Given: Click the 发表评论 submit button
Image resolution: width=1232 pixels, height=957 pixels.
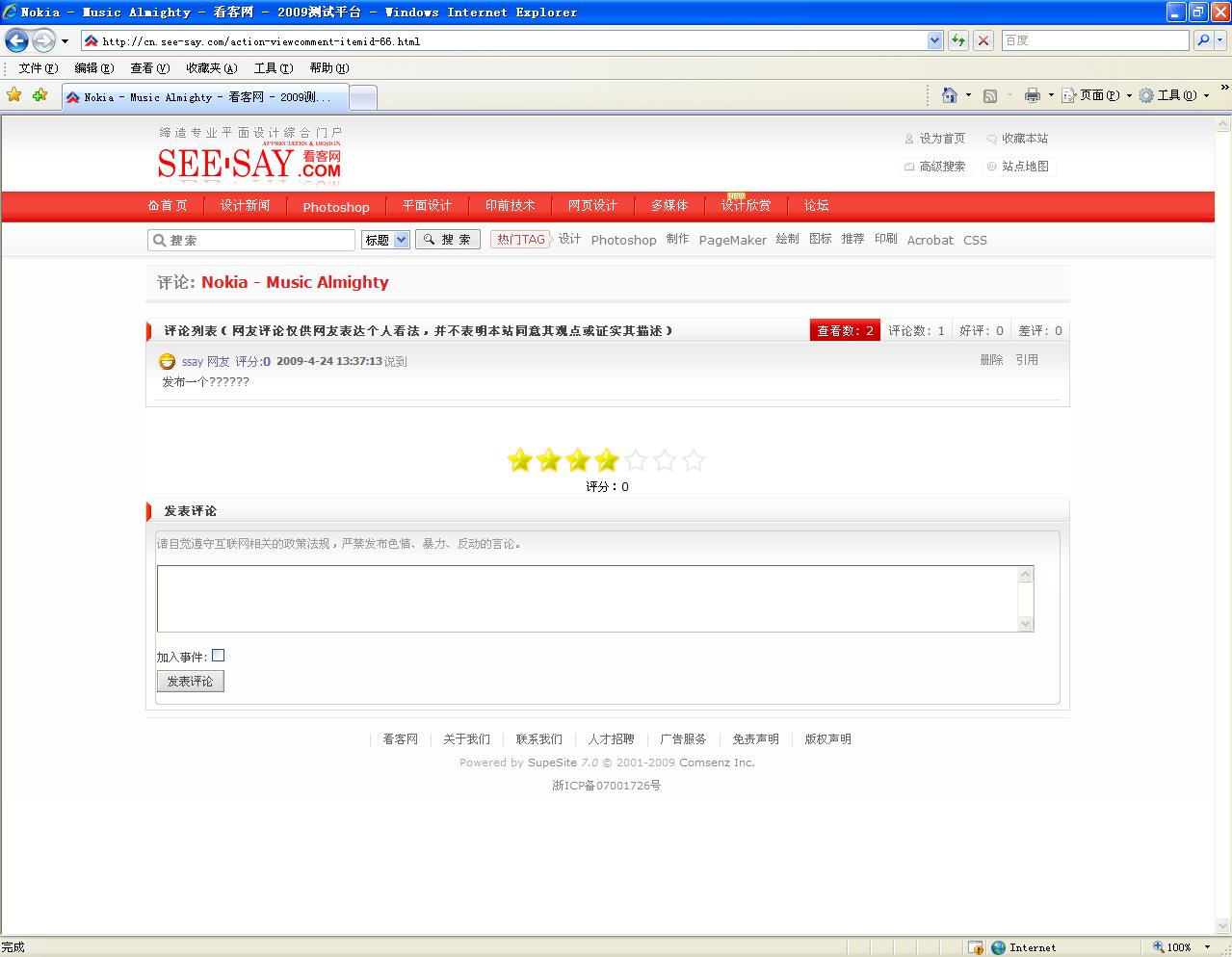Looking at the screenshot, I should coord(190,682).
